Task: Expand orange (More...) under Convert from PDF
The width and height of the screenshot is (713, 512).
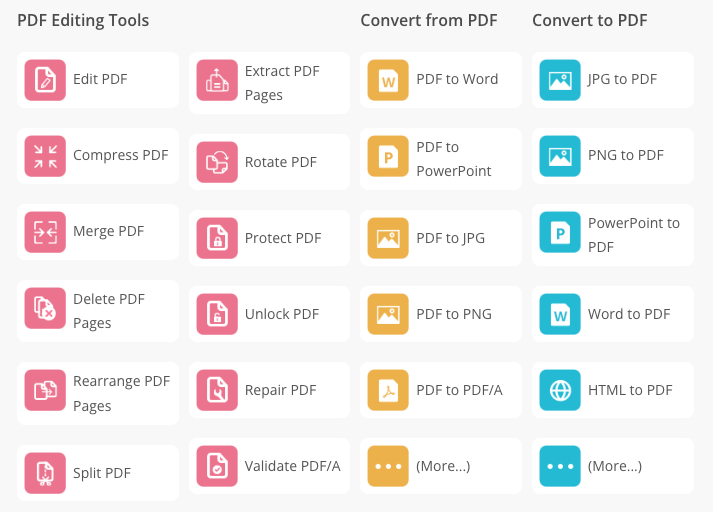Action: 388,466
